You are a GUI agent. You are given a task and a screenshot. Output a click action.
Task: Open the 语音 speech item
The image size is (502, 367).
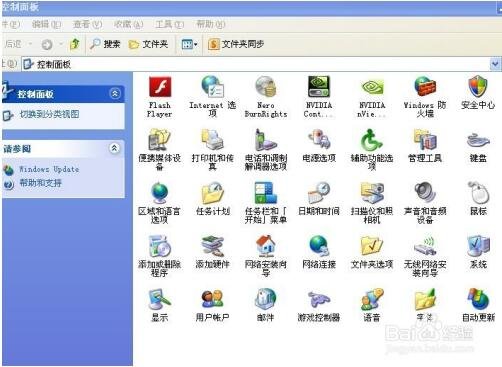coord(372,305)
